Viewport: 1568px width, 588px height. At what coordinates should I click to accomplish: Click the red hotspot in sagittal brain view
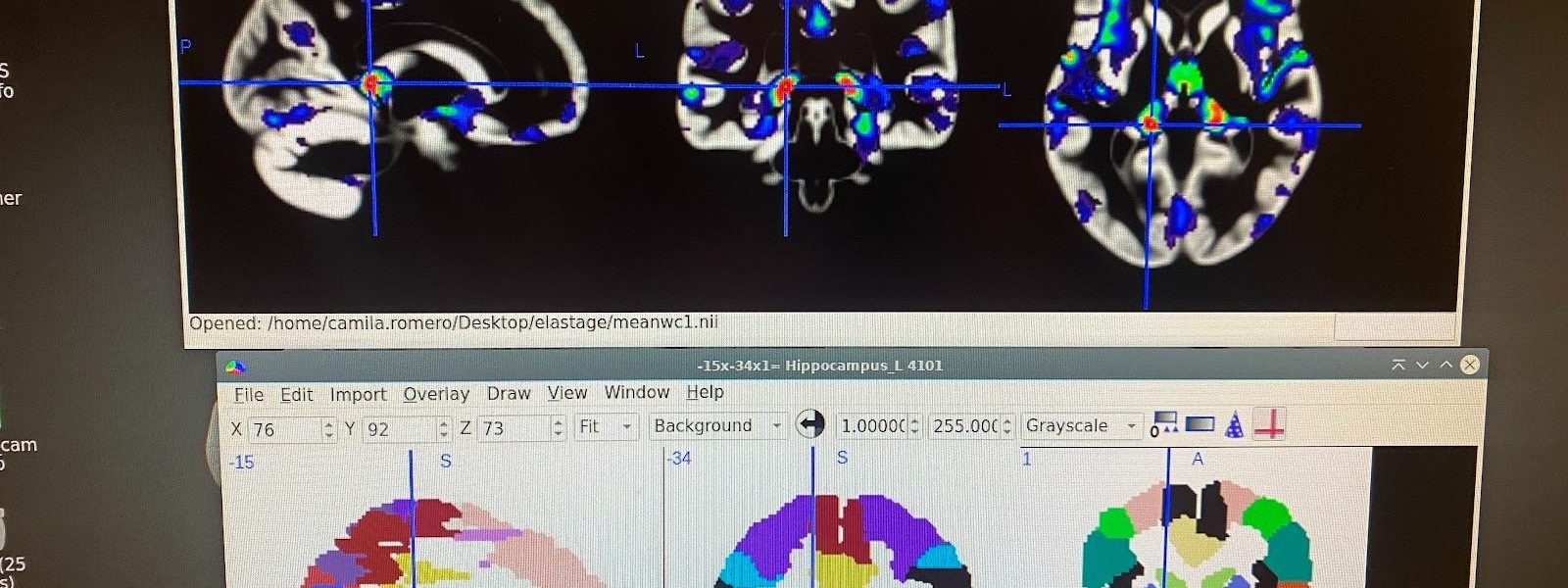(x=372, y=82)
